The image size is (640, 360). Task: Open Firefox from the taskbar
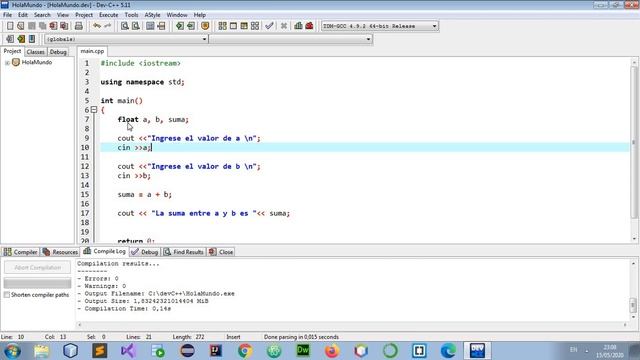(x=332, y=351)
